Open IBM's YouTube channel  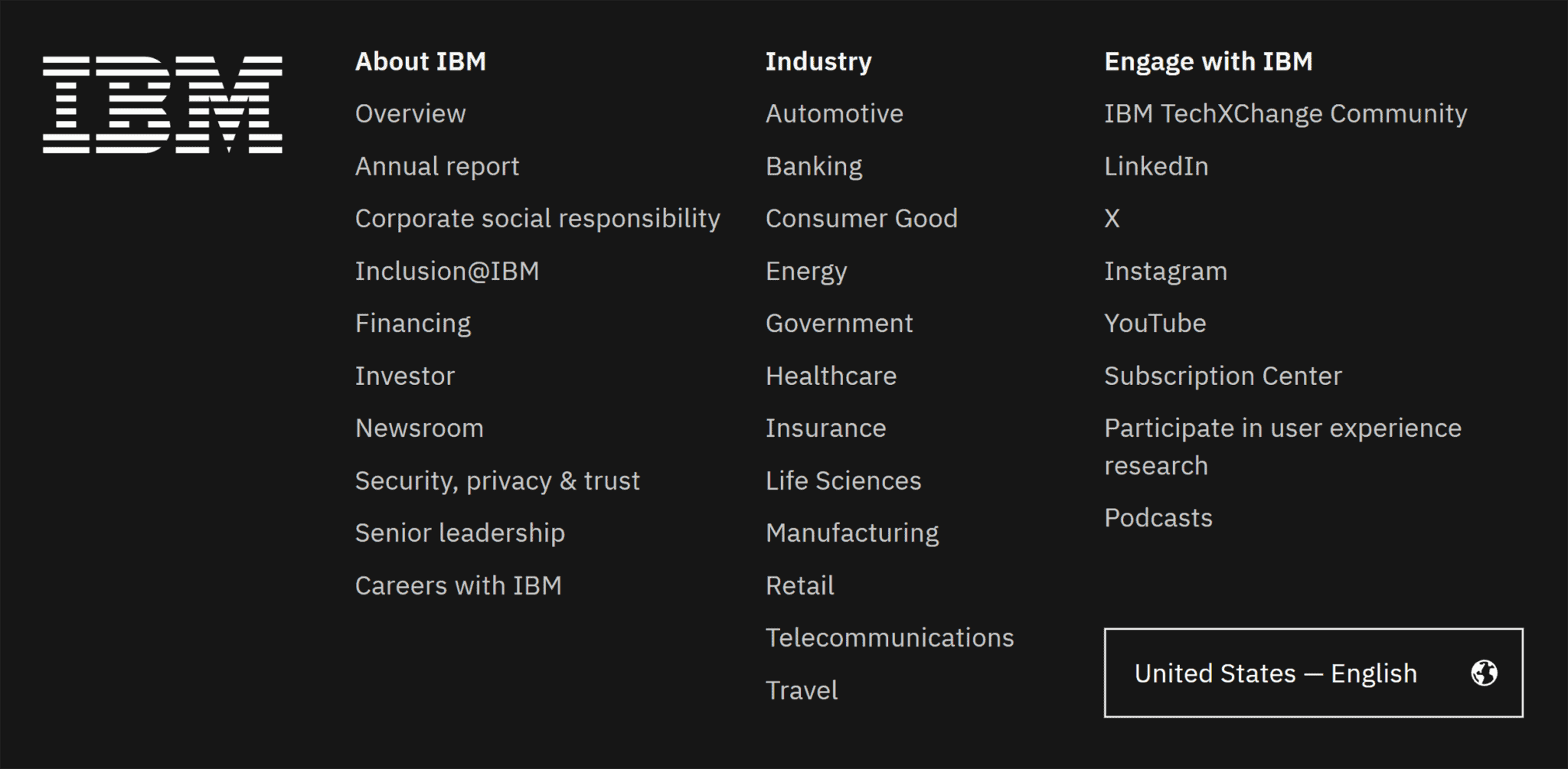(x=1155, y=323)
